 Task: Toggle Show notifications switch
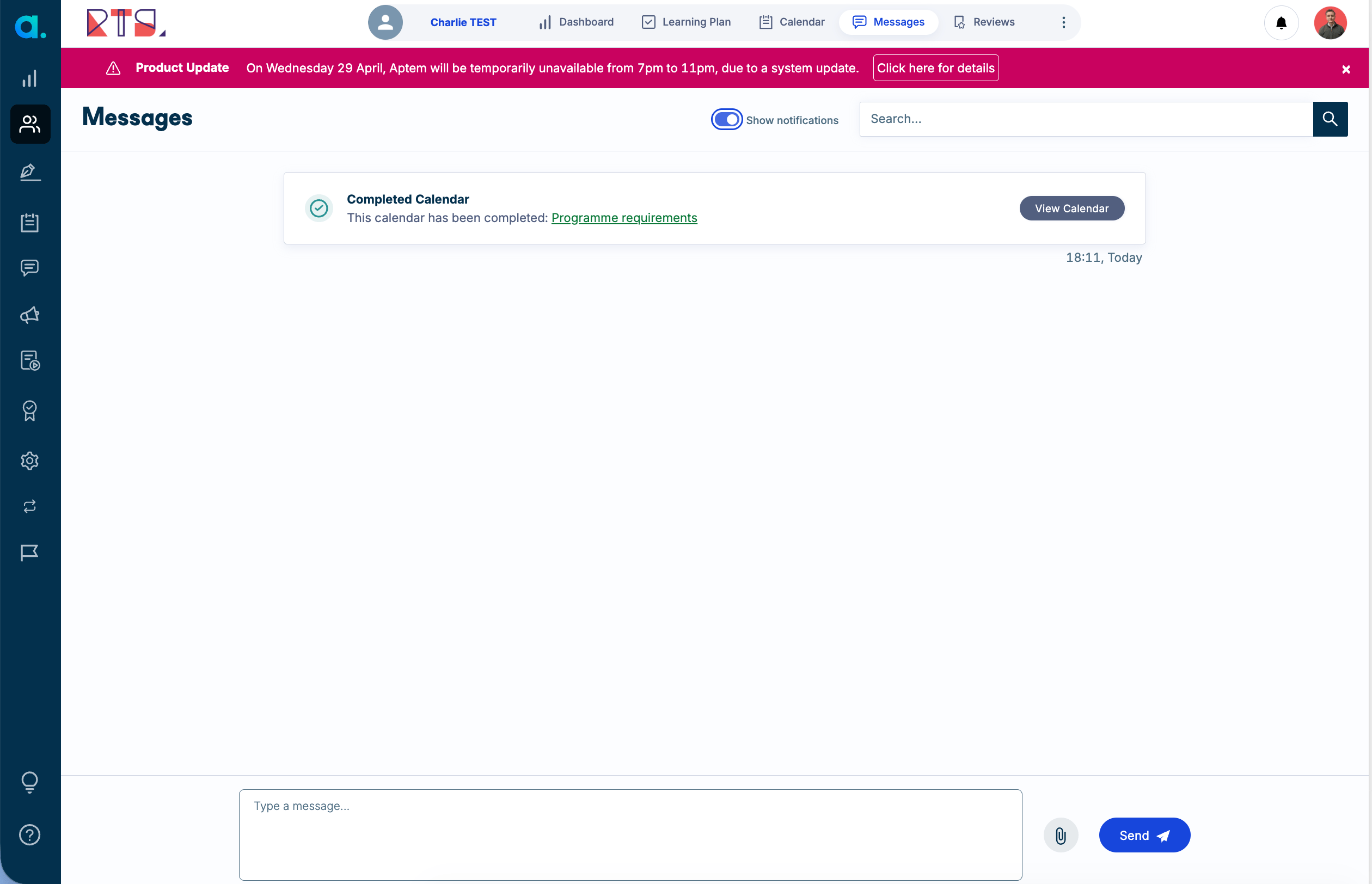click(x=726, y=119)
